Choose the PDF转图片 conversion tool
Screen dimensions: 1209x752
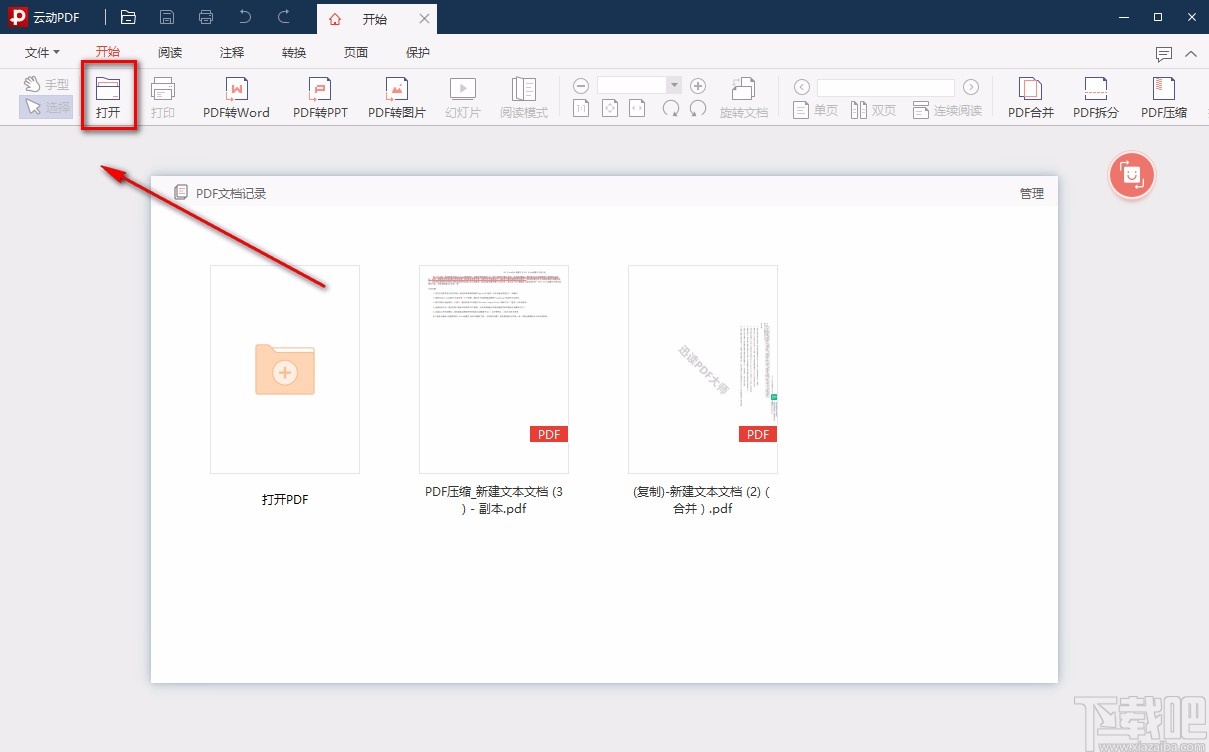coord(397,97)
